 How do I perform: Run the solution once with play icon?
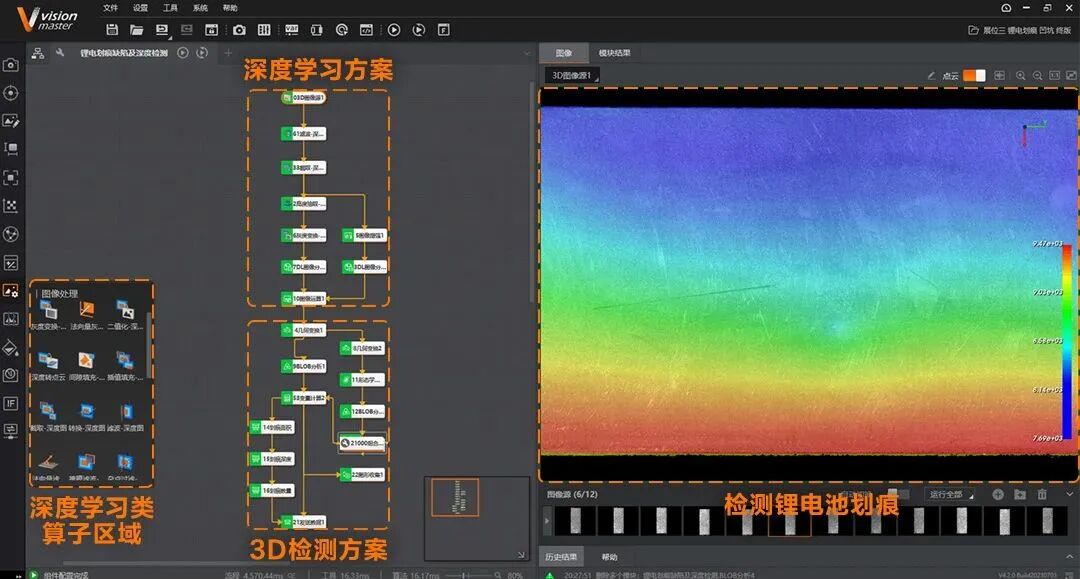click(x=394, y=30)
